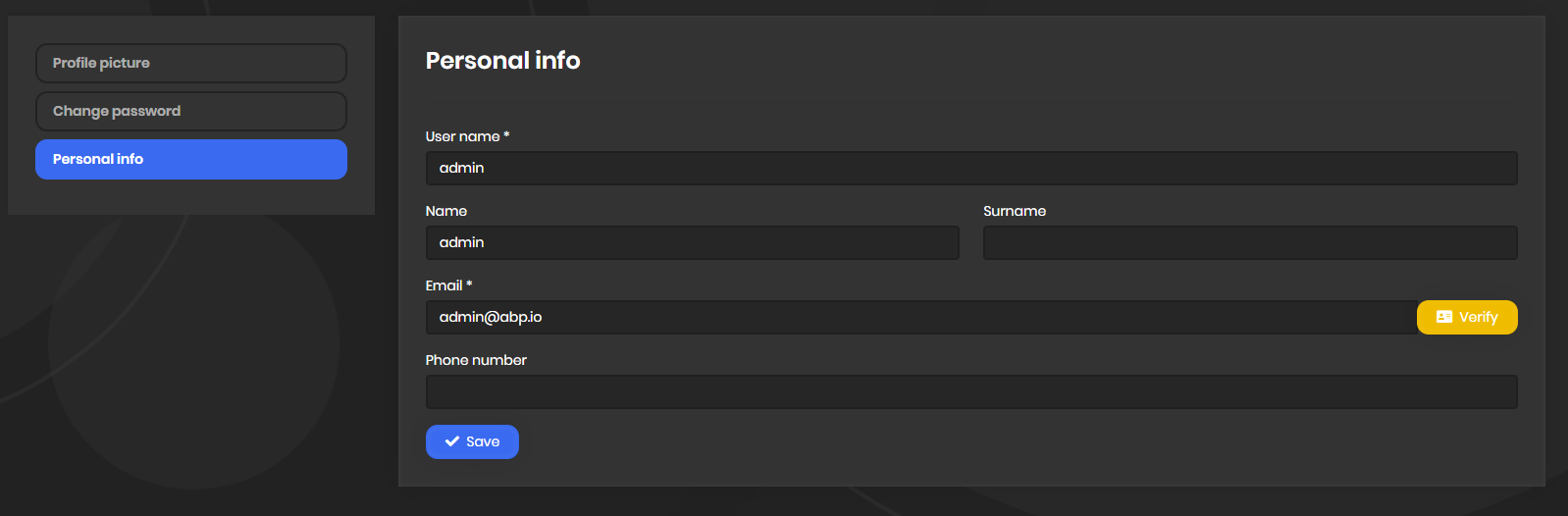The image size is (1568, 516).
Task: Click the required asterisk beside Email
Action: [x=469, y=284]
